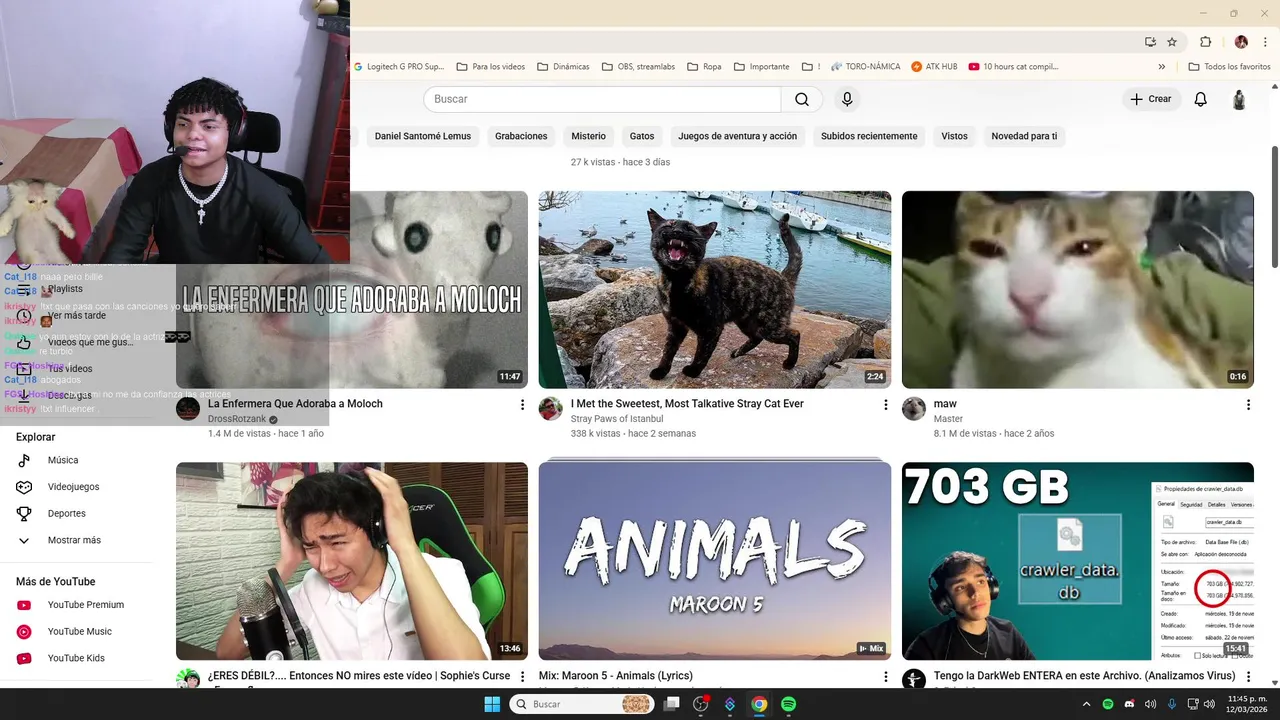The width and height of the screenshot is (1280, 720).
Task: Click the Windows taskbar Buscar box
Action: click(582, 704)
